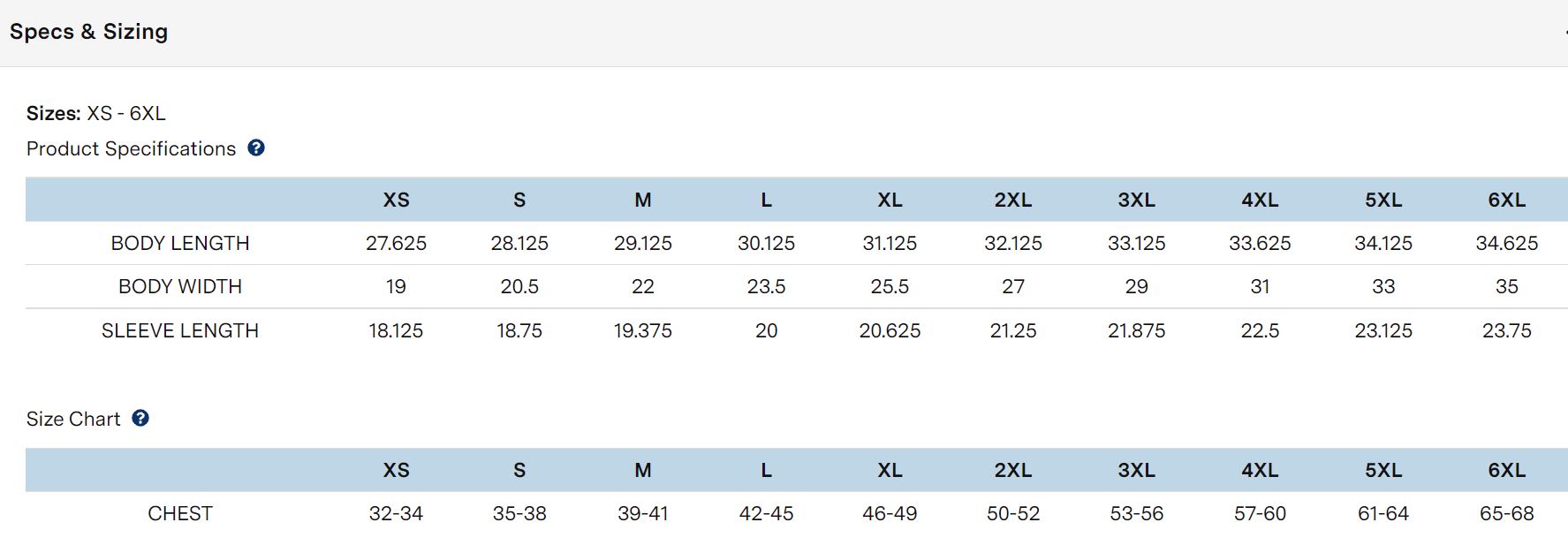Click the body width value 29 for 3XL
Viewport: 1568px width, 545px height.
[x=1136, y=286]
